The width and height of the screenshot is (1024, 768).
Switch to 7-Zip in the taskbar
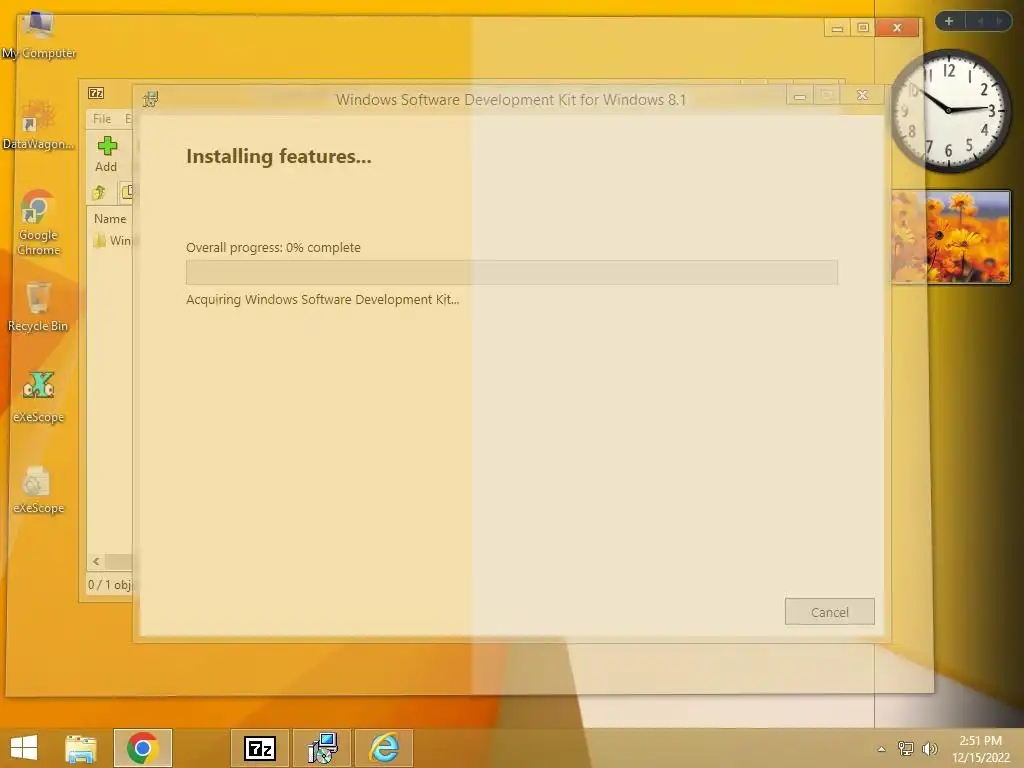(x=260, y=748)
